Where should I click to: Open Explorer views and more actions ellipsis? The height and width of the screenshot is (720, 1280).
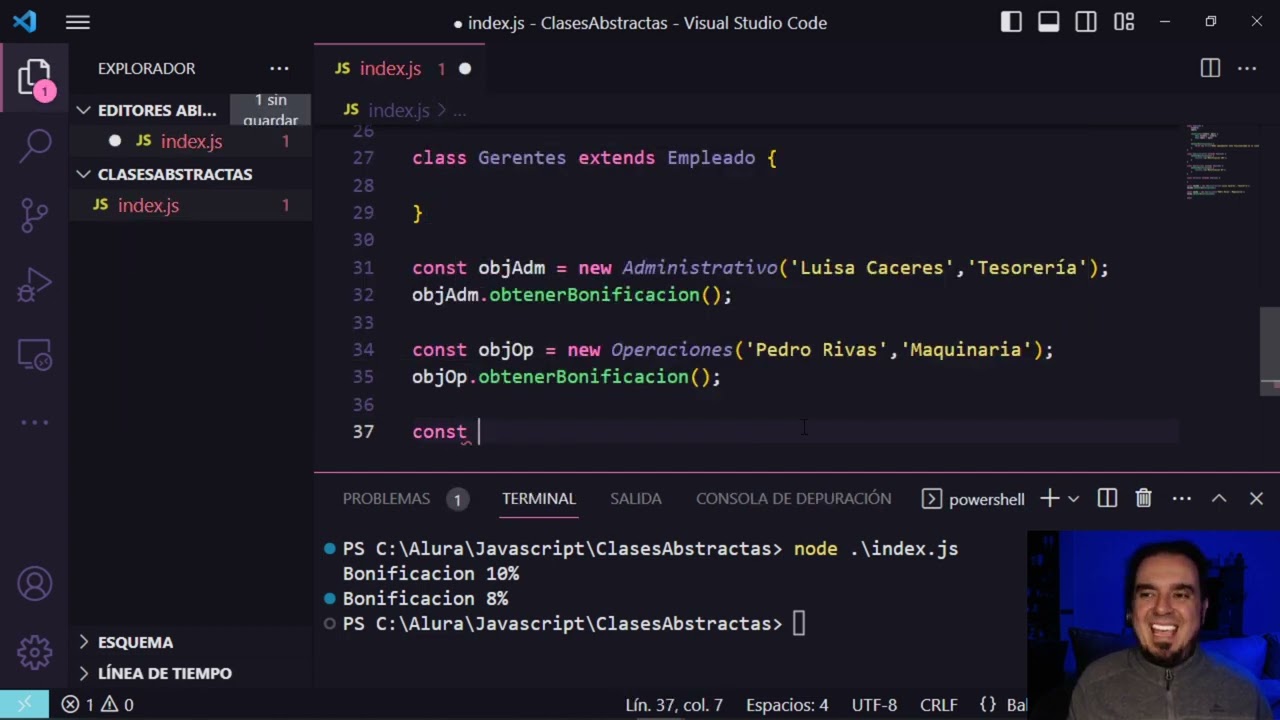pos(279,68)
